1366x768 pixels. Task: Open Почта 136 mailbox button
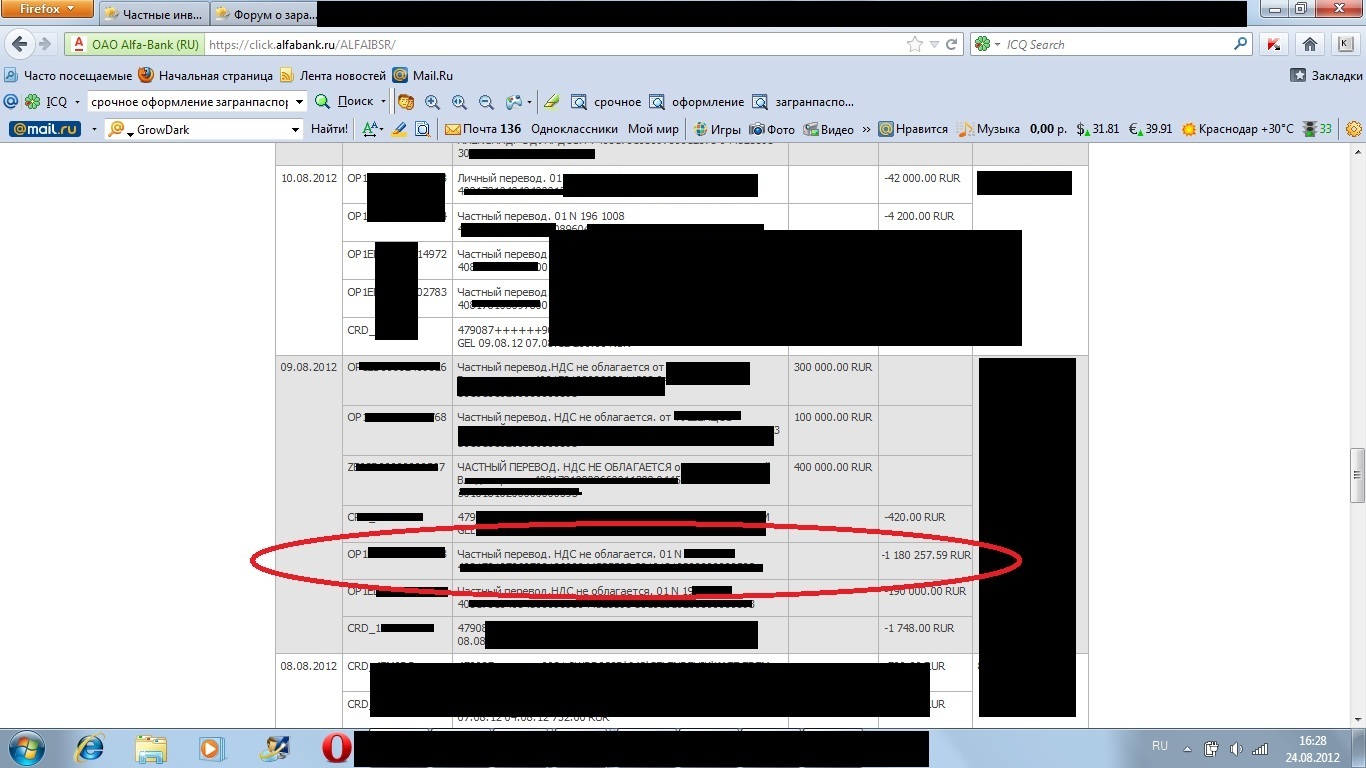click(483, 129)
